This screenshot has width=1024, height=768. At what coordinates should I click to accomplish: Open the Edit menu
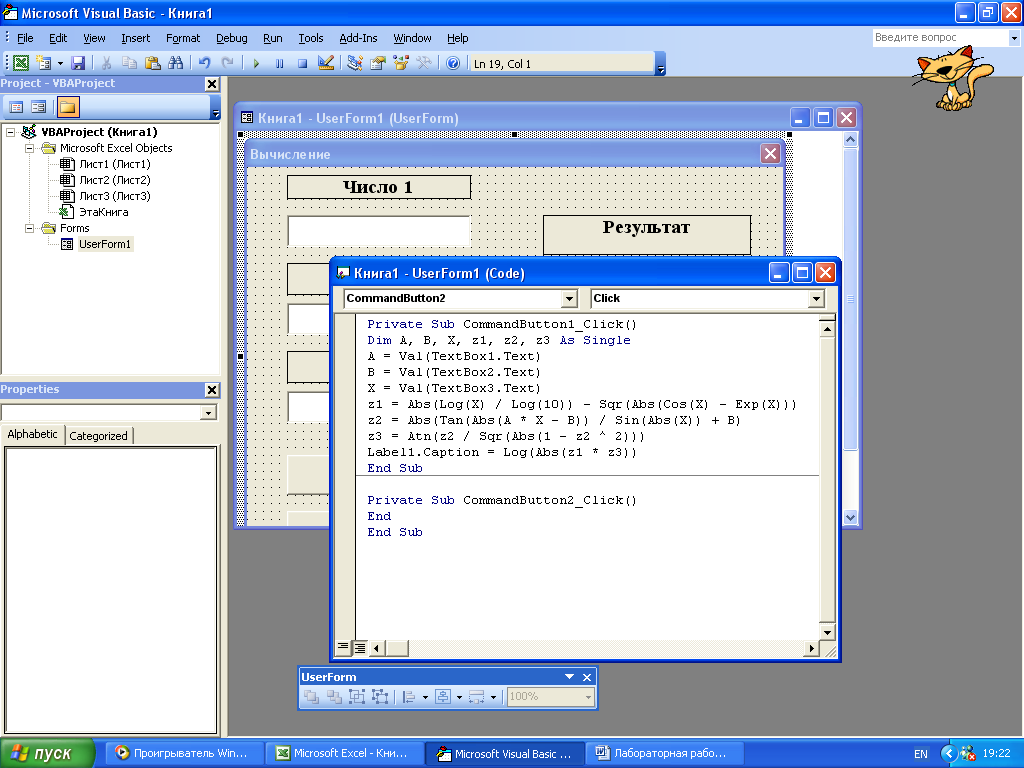57,38
